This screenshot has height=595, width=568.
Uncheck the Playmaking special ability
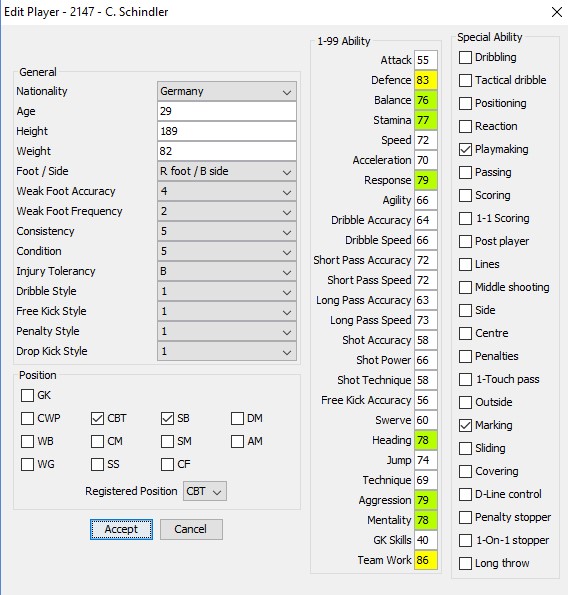465,150
